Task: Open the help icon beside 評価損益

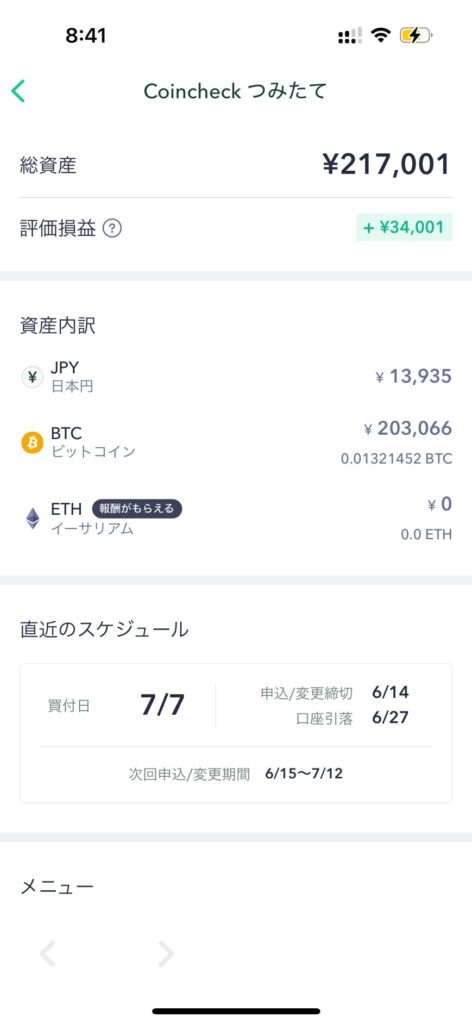Action: click(x=112, y=229)
